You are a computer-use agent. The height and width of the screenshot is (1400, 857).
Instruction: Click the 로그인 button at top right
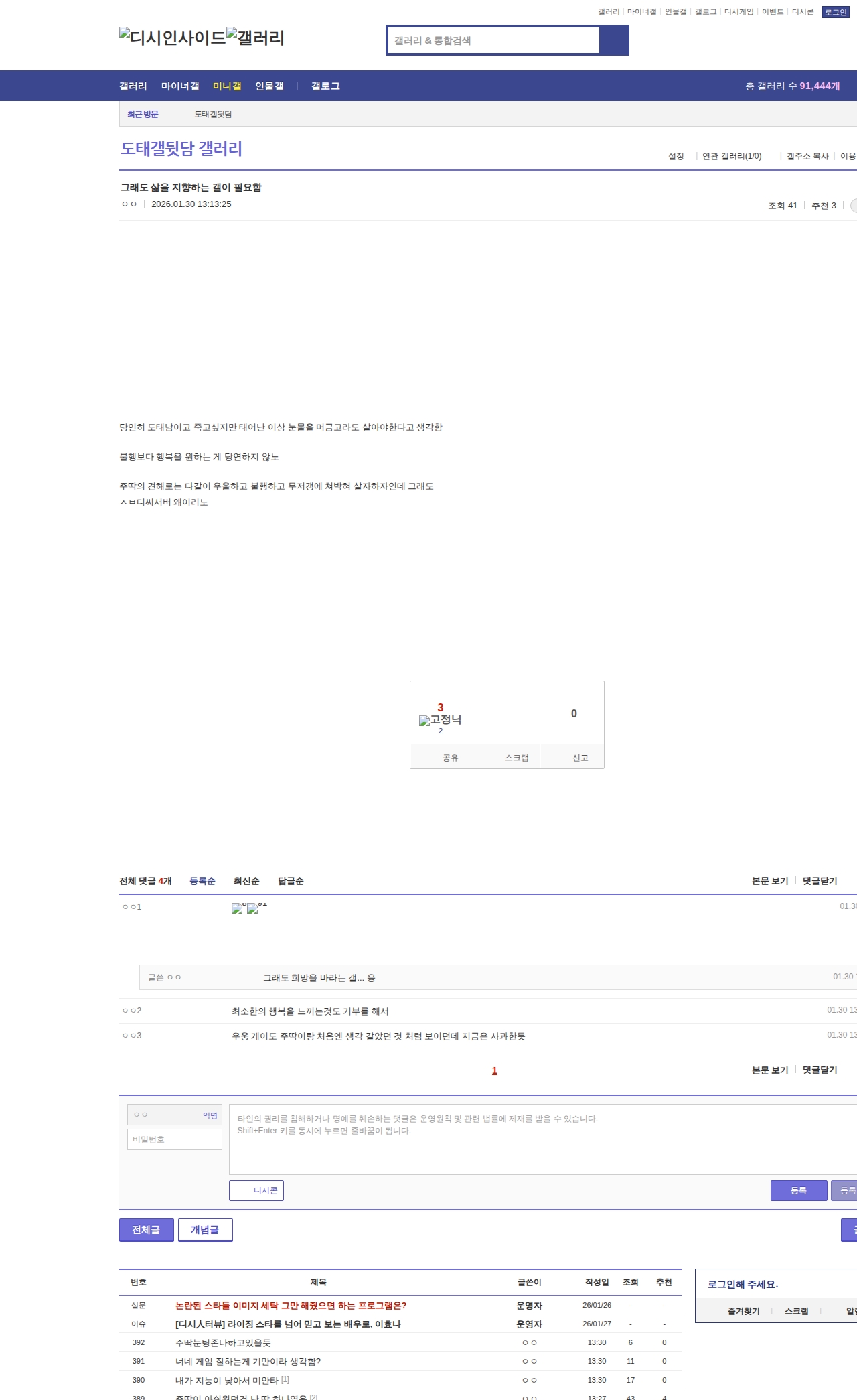click(x=835, y=12)
